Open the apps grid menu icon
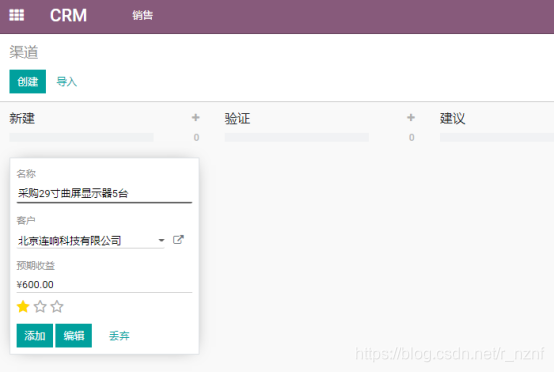Image resolution: width=554 pixels, height=372 pixels. point(17,15)
